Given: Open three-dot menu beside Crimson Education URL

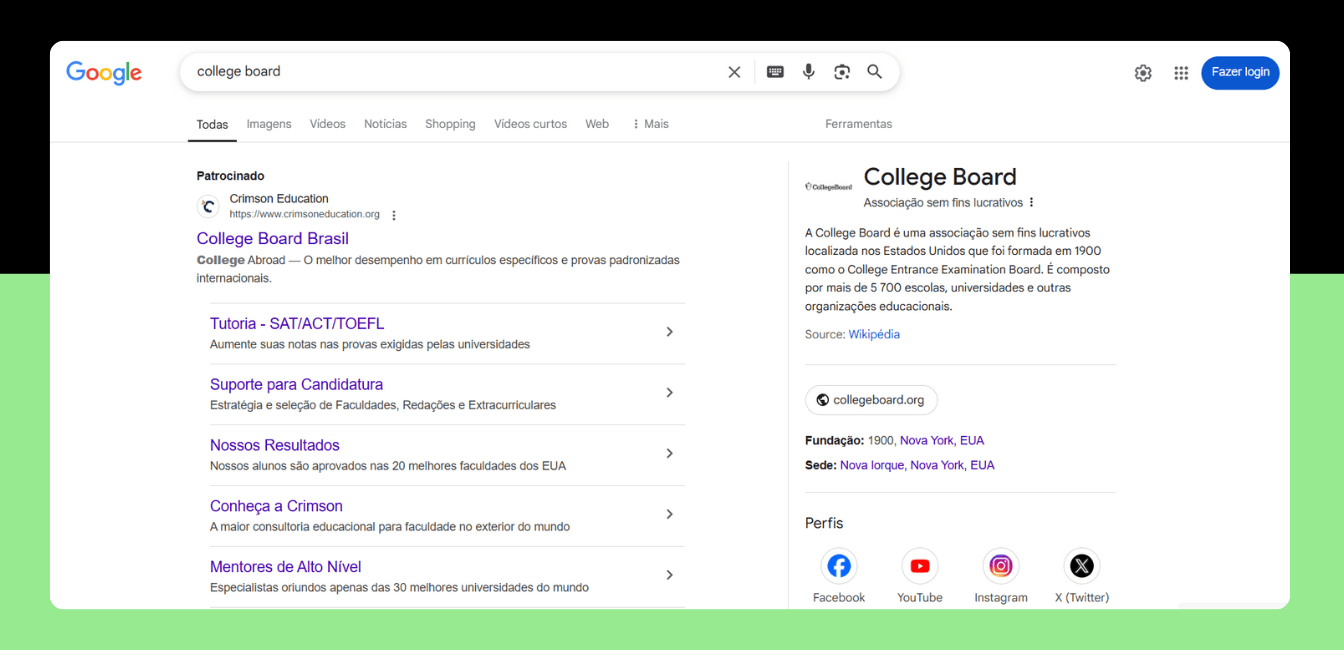Looking at the screenshot, I should coord(394,215).
